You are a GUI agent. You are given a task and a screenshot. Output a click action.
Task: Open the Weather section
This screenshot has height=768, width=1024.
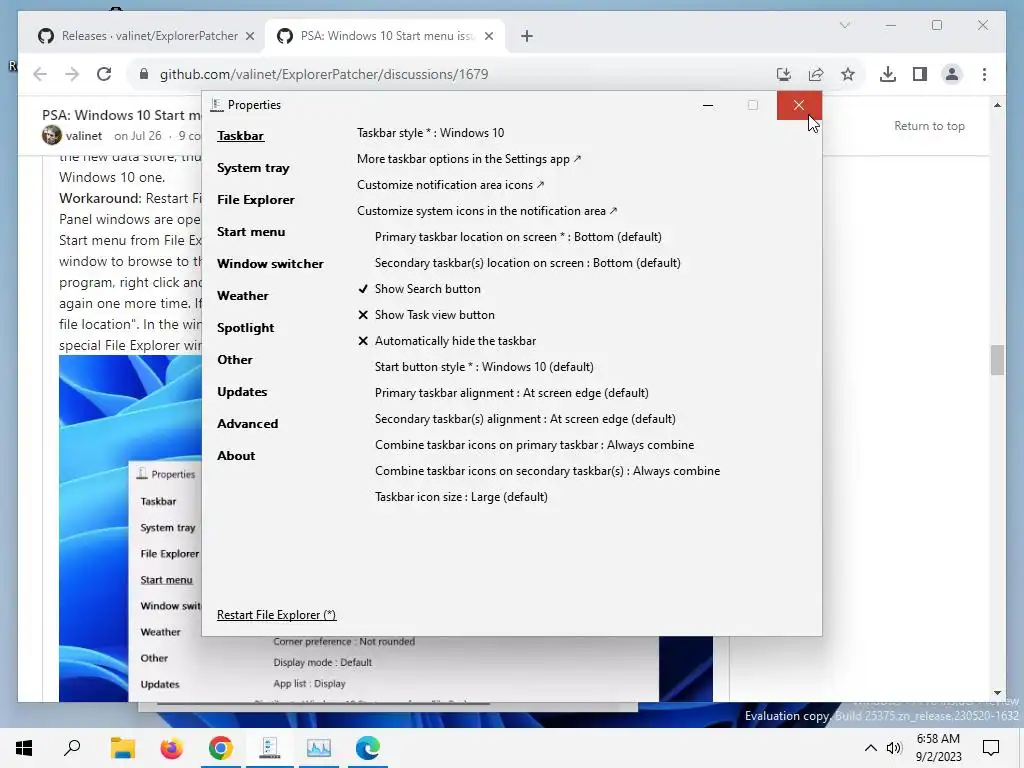(x=242, y=296)
